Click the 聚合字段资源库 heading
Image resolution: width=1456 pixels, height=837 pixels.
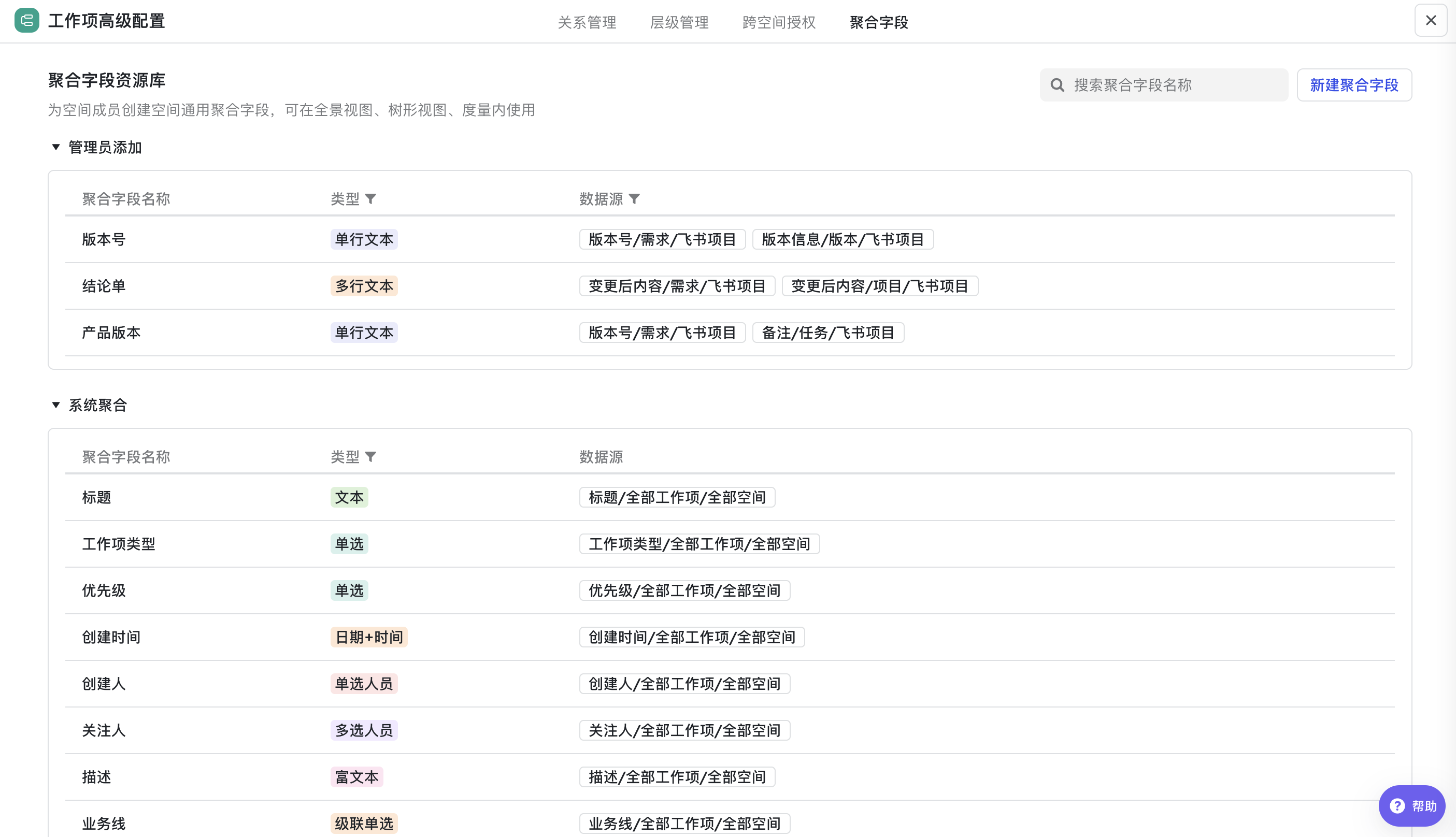(x=106, y=80)
